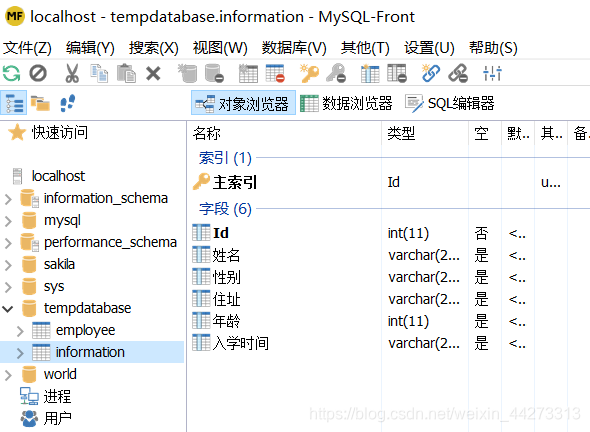
Task: Open the 视图(W) menu
Action: 220,48
